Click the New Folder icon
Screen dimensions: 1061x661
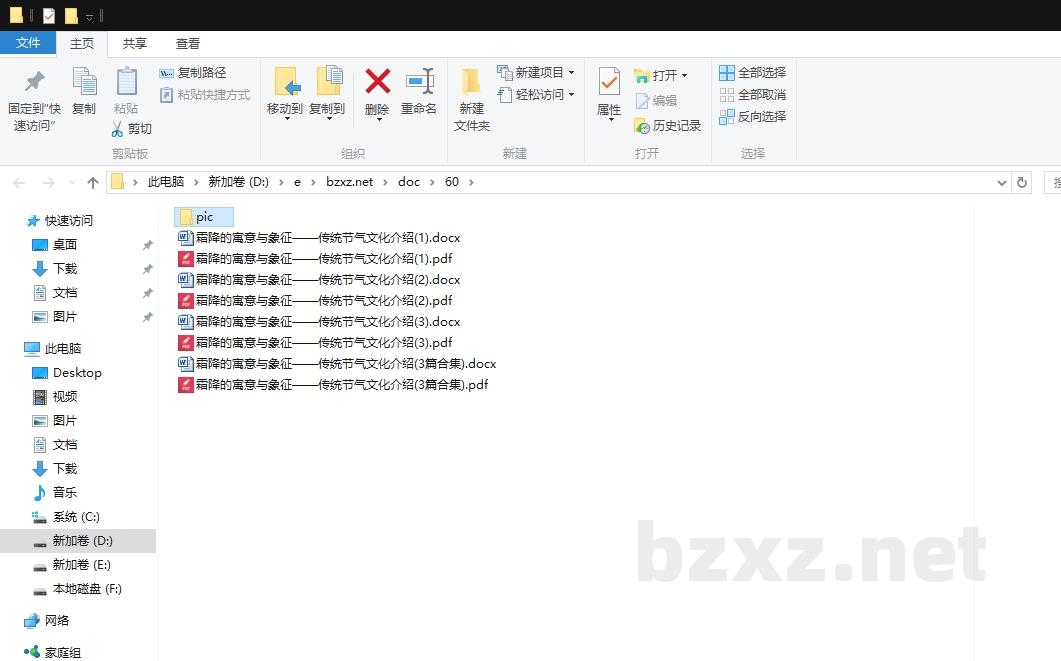pyautogui.click(x=471, y=82)
